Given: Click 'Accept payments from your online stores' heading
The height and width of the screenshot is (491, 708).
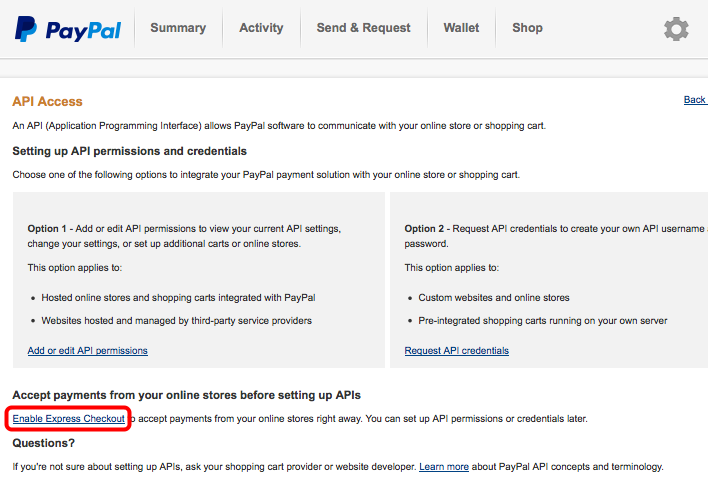Looking at the screenshot, I should pos(186,395).
